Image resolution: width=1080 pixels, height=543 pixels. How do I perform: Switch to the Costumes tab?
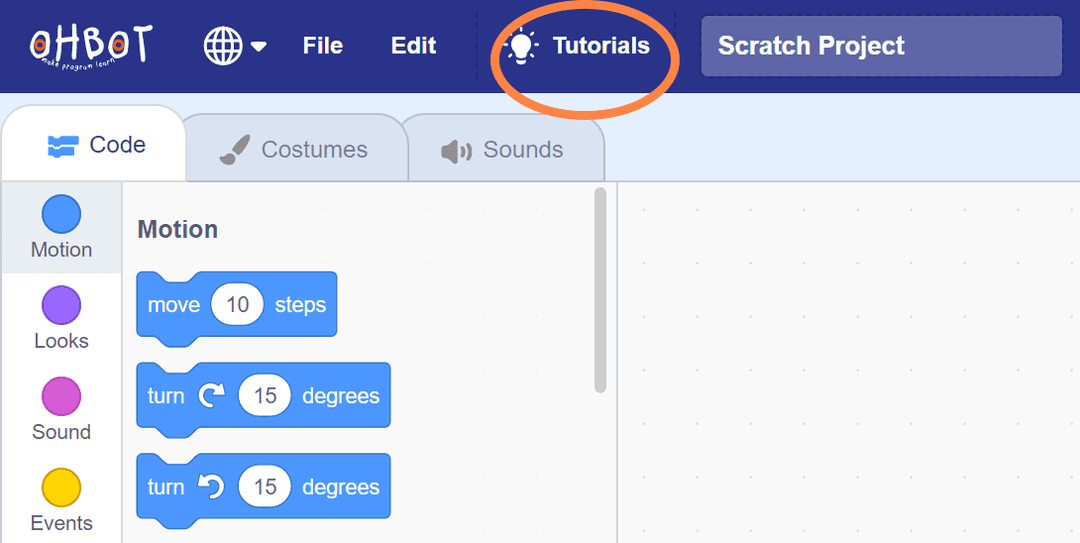pyautogui.click(x=295, y=150)
